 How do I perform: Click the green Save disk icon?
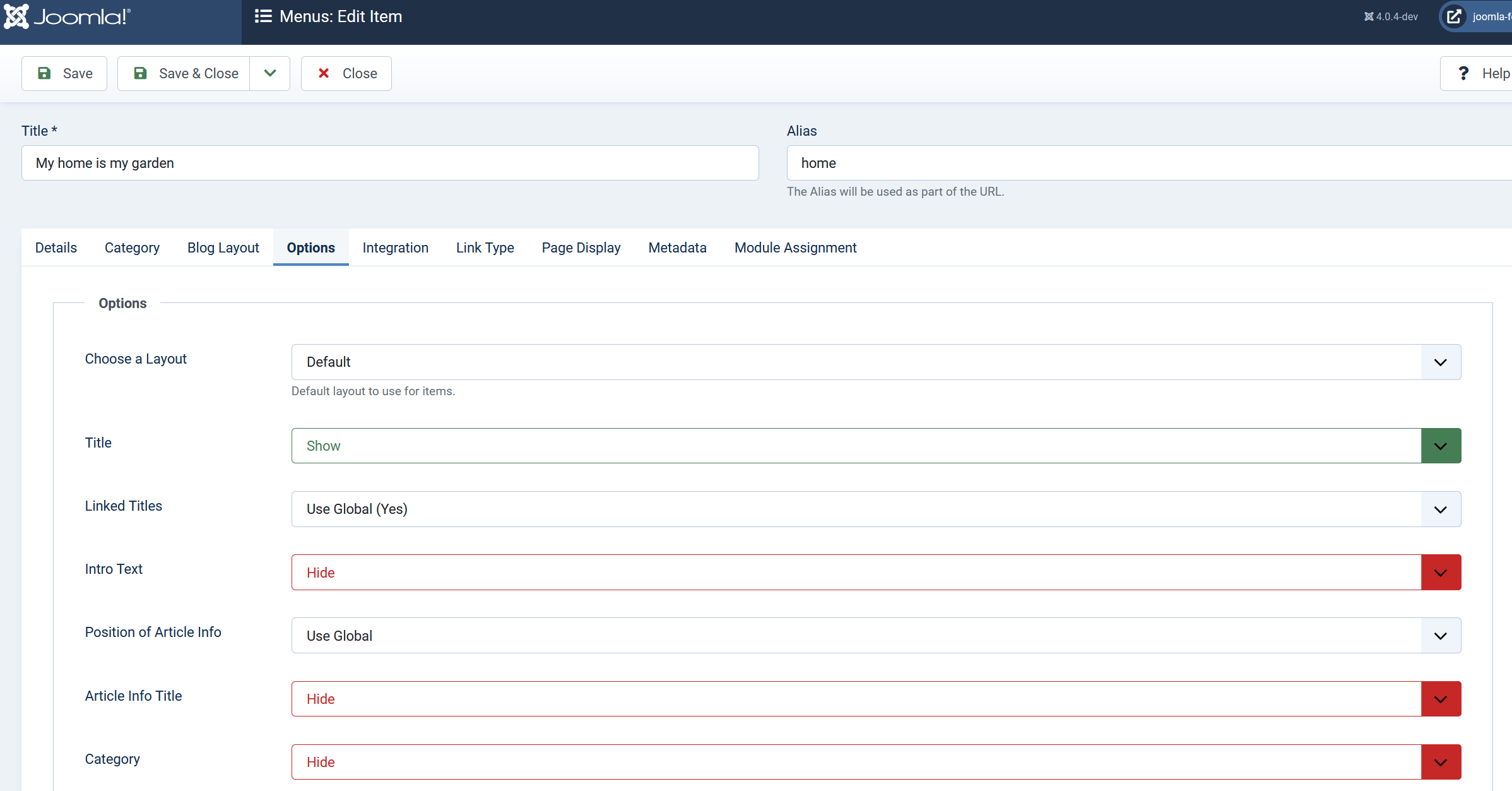coord(44,73)
